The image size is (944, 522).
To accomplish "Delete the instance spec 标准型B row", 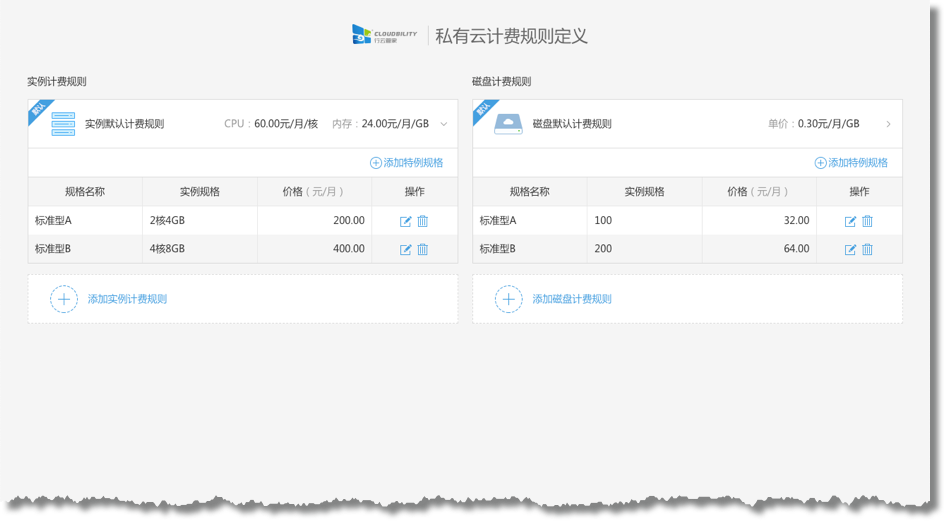I will (x=423, y=249).
